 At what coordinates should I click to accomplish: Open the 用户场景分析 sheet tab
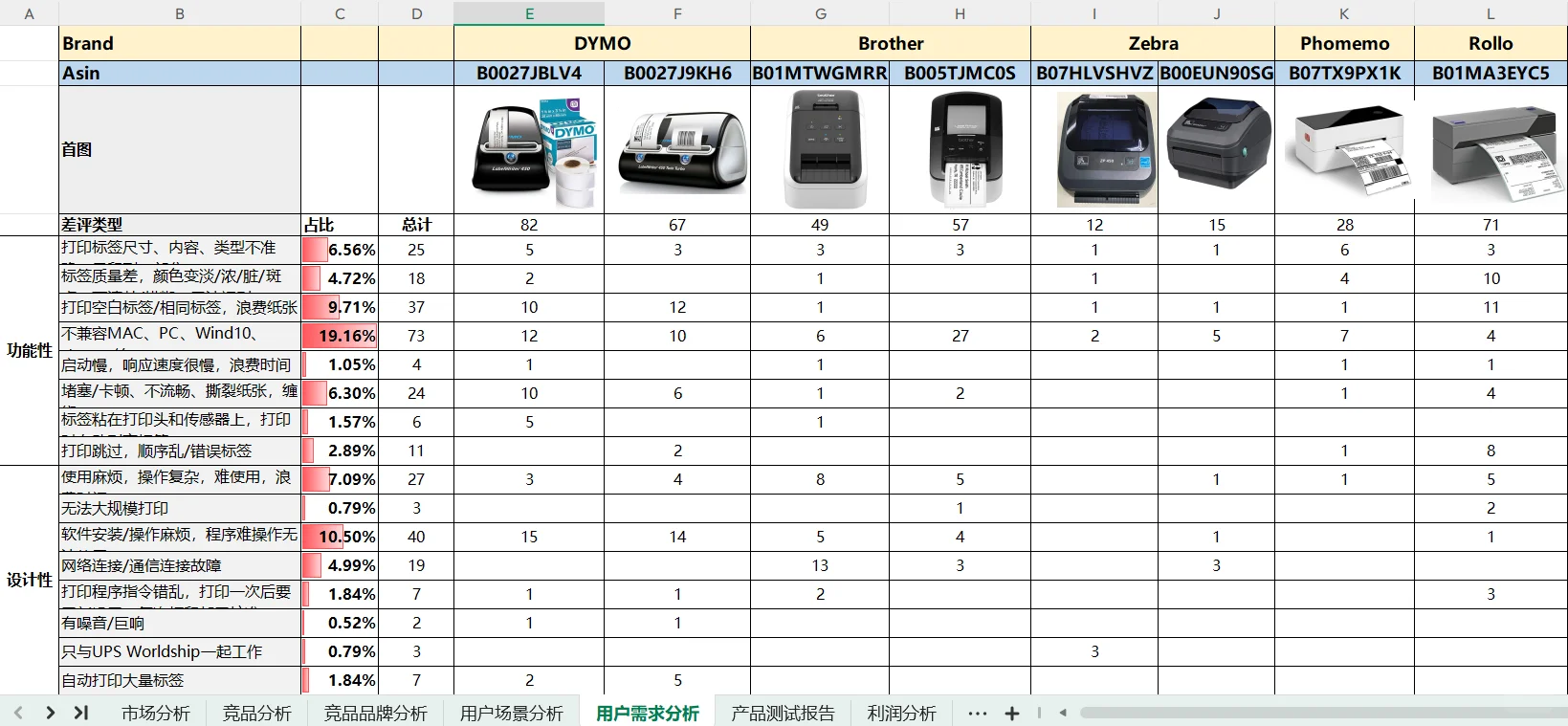tap(512, 713)
